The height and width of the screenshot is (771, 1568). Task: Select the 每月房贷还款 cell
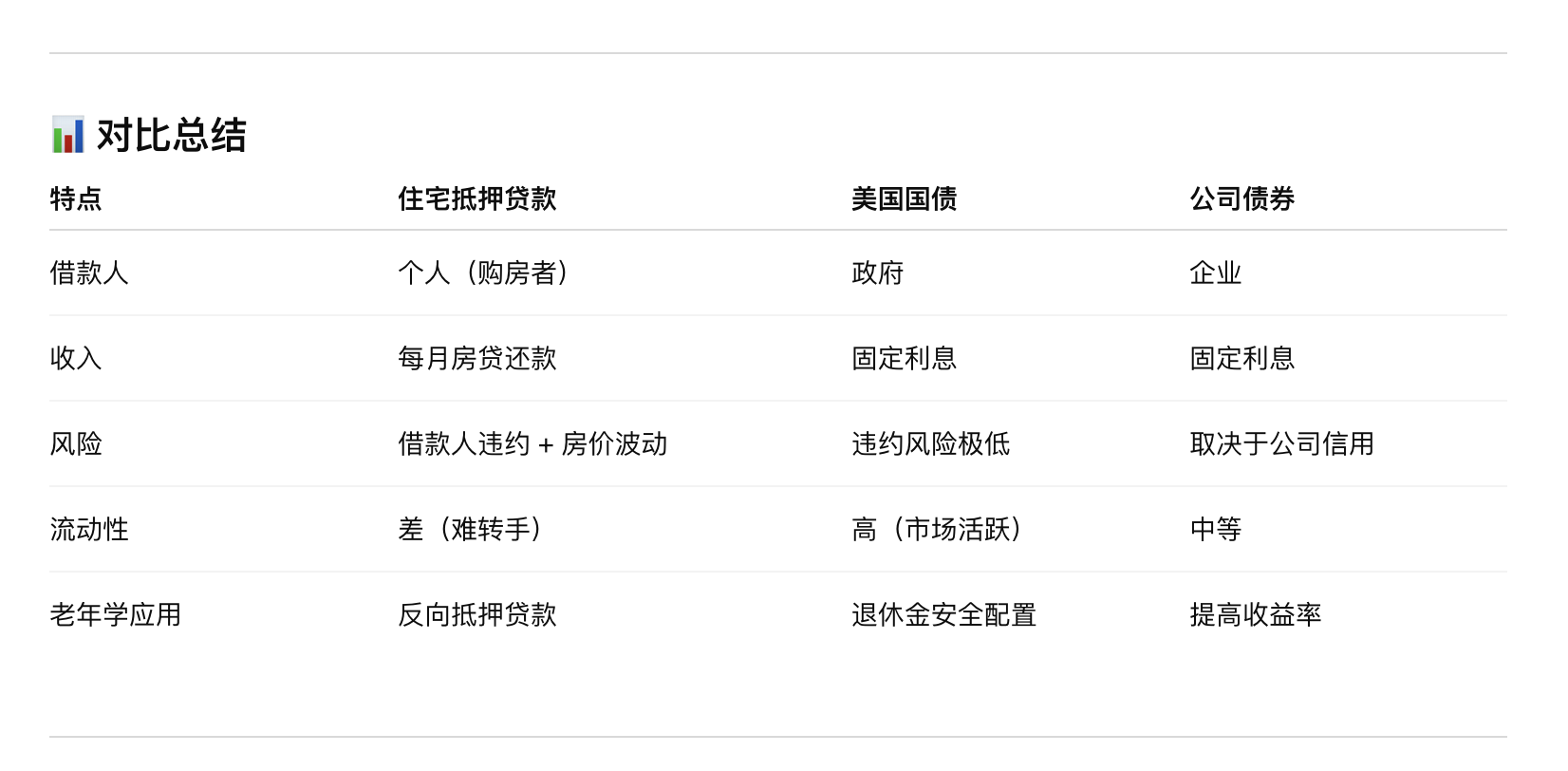click(476, 358)
